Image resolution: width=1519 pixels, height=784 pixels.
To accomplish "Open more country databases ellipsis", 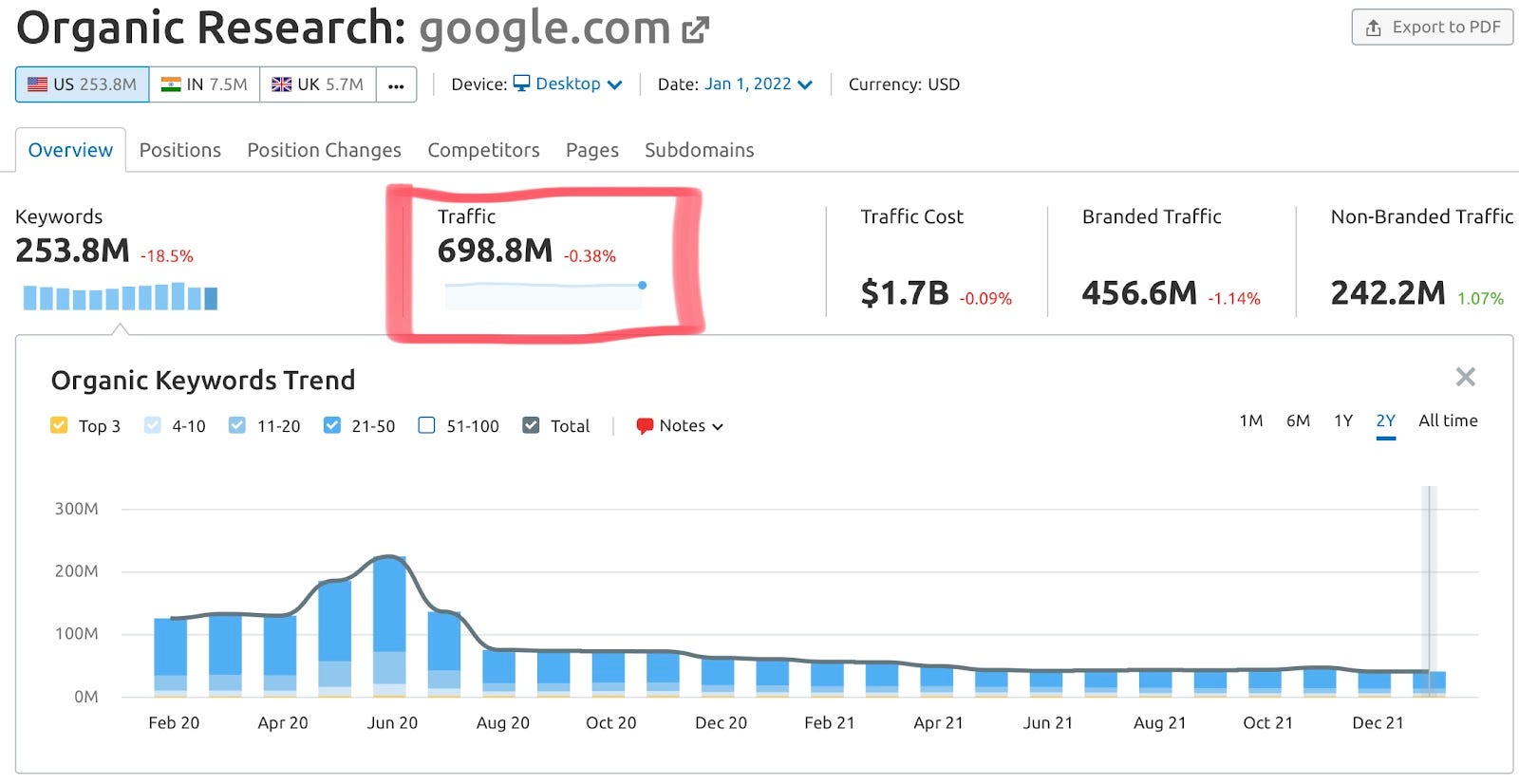I will pos(396,84).
